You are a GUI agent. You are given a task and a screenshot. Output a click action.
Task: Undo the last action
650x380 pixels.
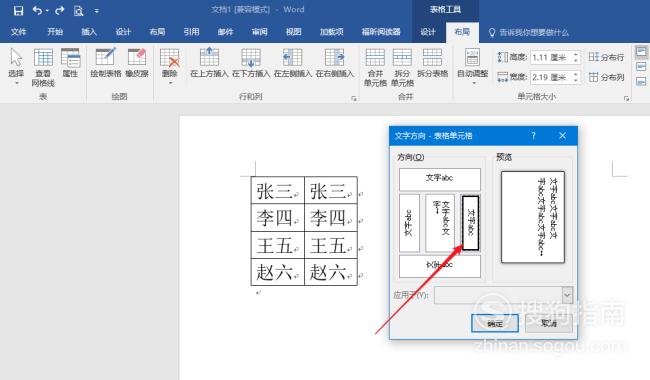[x=37, y=10]
